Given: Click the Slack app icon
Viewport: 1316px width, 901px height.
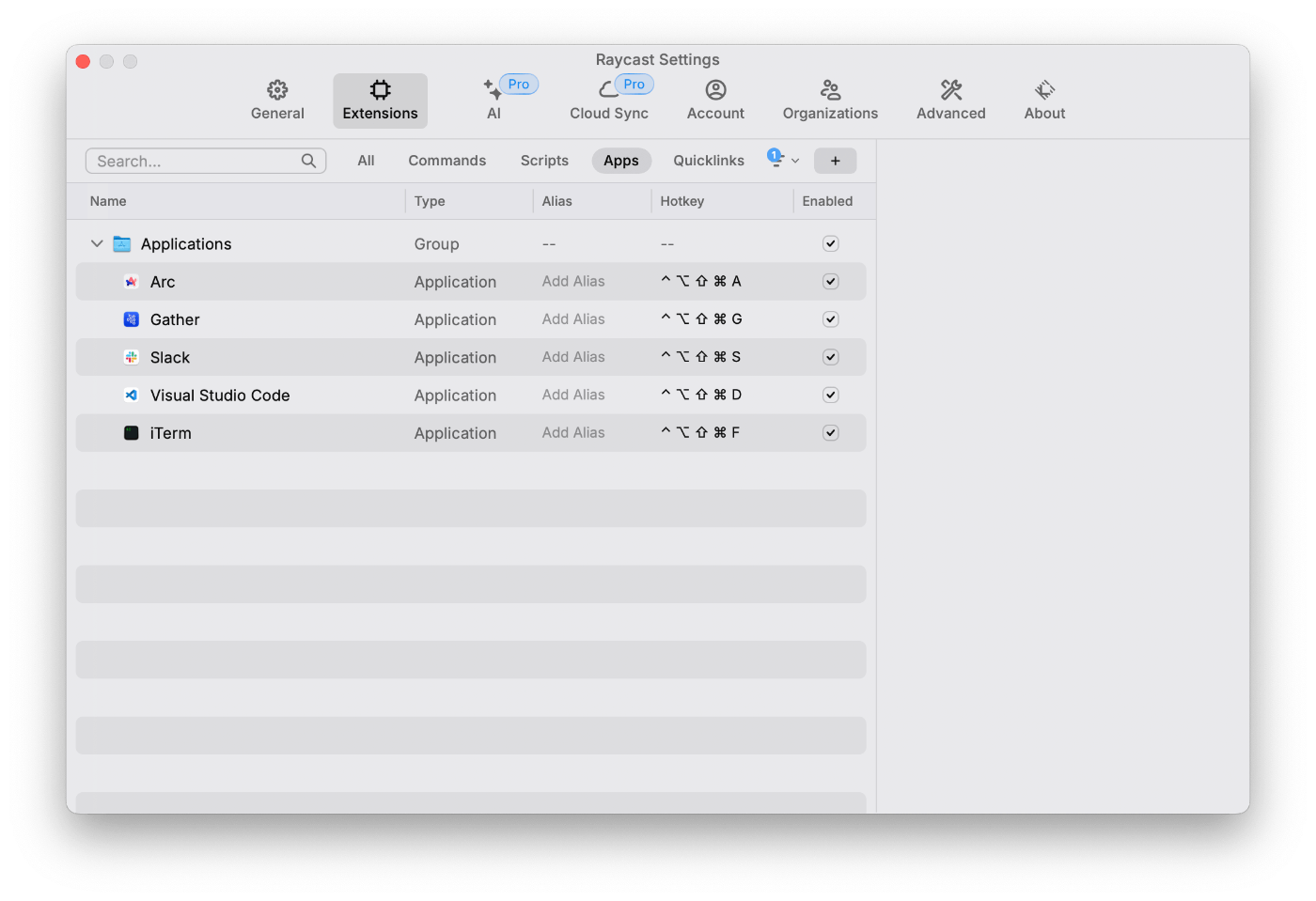Looking at the screenshot, I should (x=132, y=357).
